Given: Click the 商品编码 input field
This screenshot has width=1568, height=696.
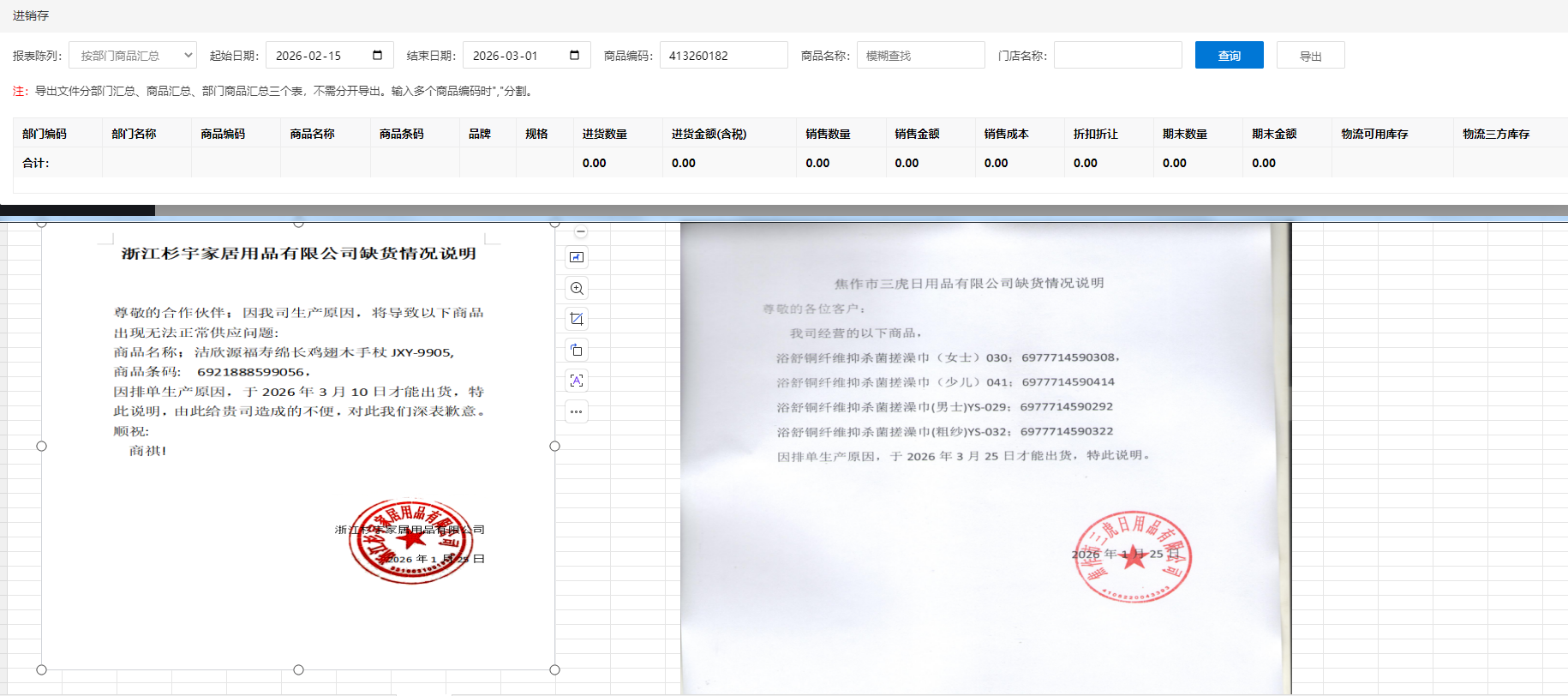Looking at the screenshot, I should tap(723, 56).
